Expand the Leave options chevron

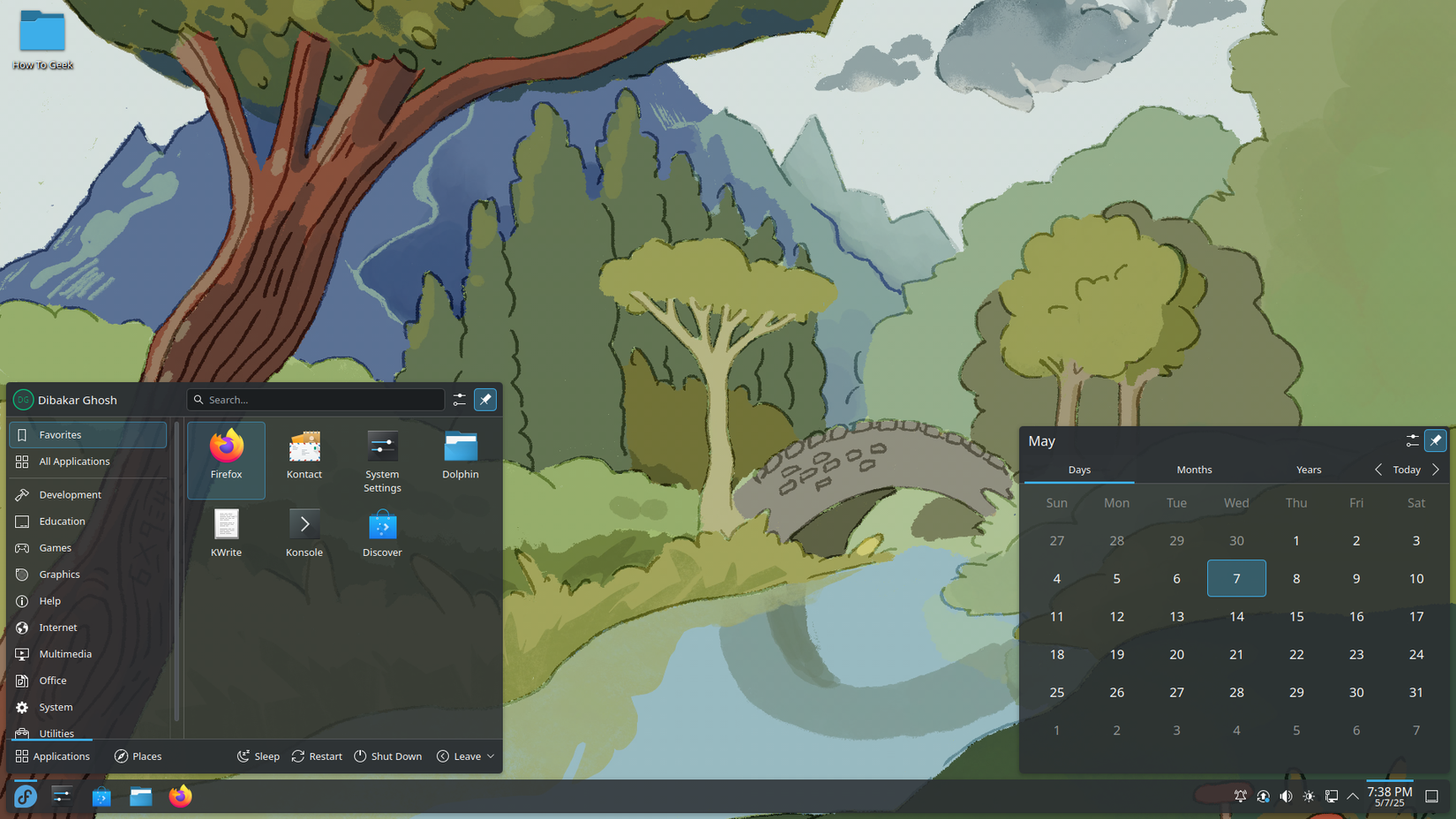[x=491, y=755]
